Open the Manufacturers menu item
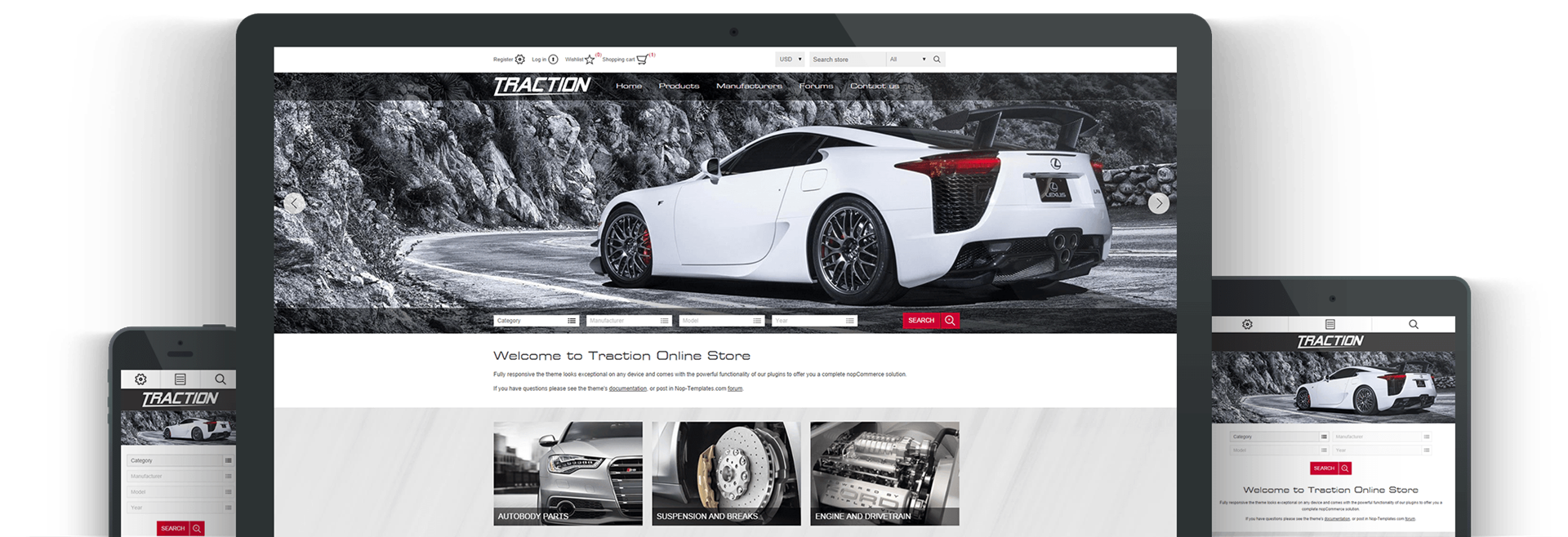 pyautogui.click(x=749, y=86)
